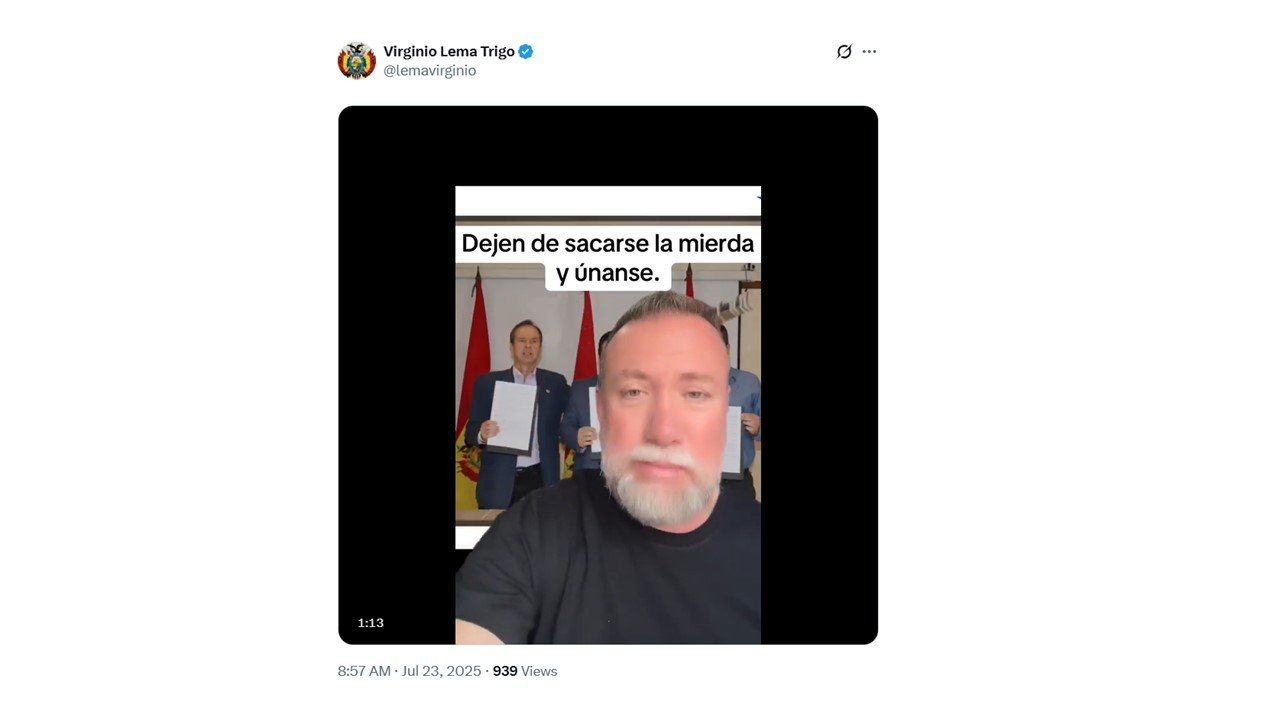
Task: Click the red flag left of suited man
Action: [475, 355]
